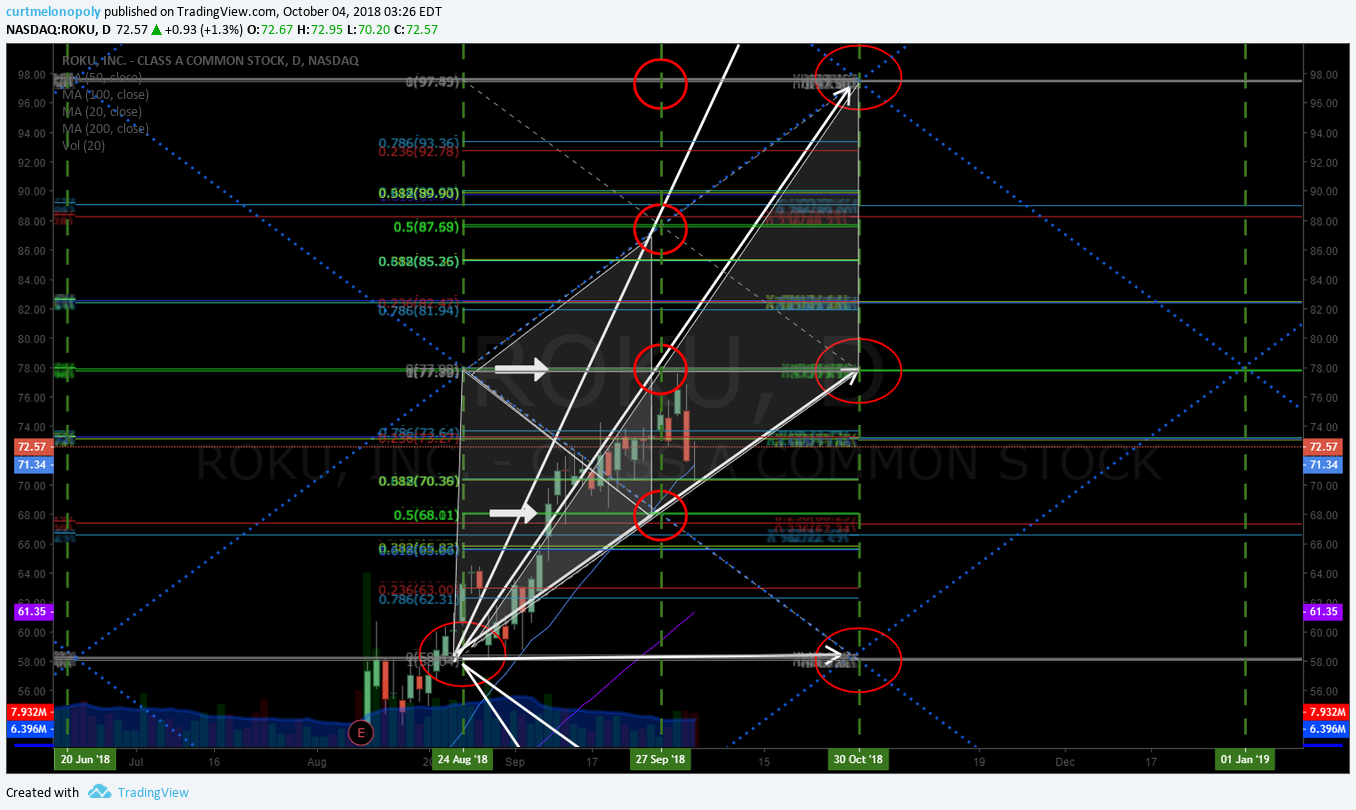
Task: Click the Dec label on time axis
Action: click(1064, 761)
